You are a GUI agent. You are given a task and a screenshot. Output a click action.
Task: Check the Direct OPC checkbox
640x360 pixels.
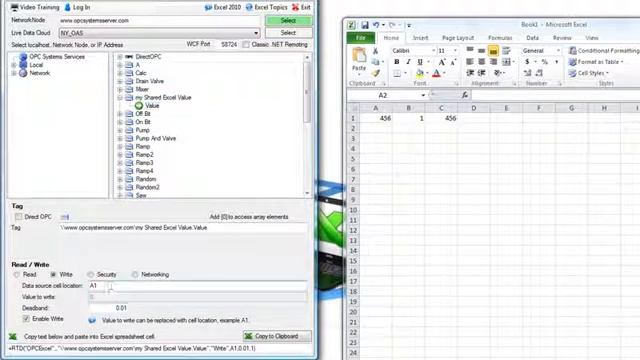(18, 217)
